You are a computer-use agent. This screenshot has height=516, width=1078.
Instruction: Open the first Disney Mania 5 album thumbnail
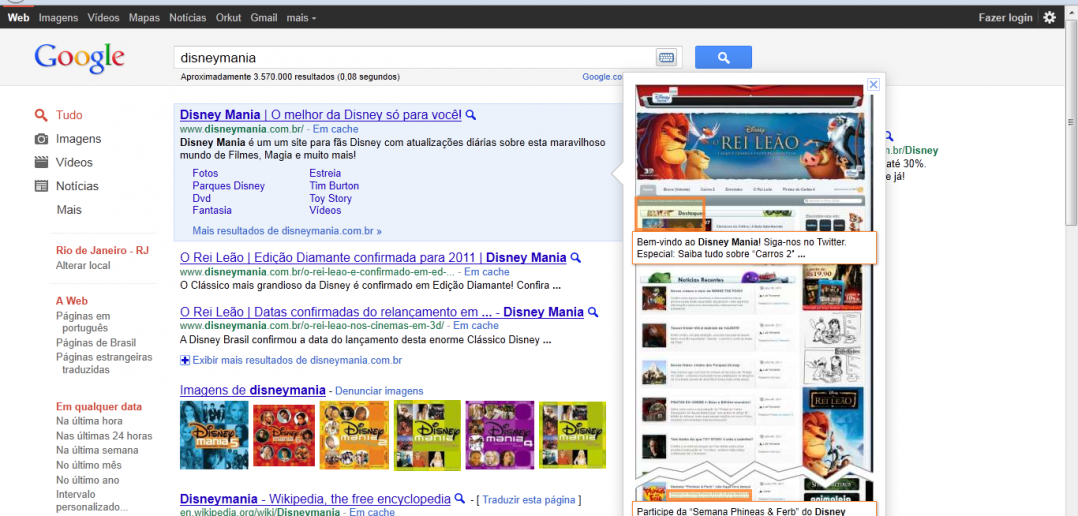pyautogui.click(x=214, y=435)
